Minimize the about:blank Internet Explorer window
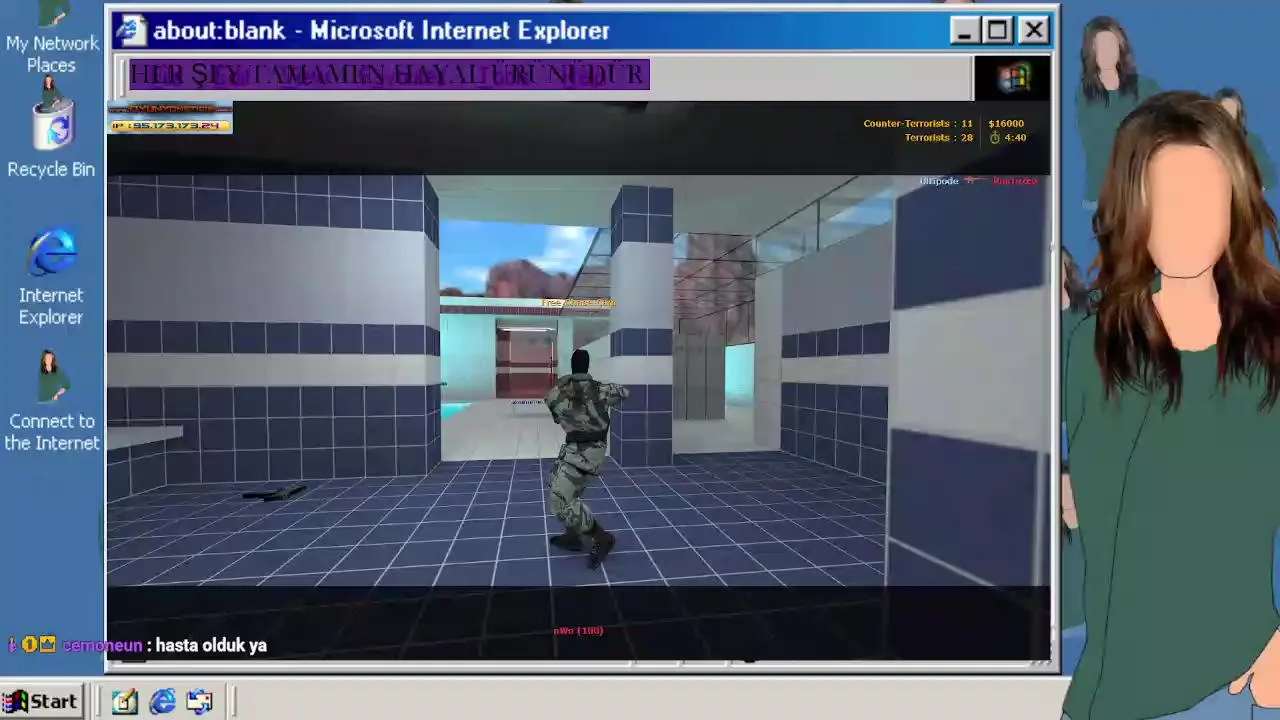The image size is (1280, 720). coord(964,31)
